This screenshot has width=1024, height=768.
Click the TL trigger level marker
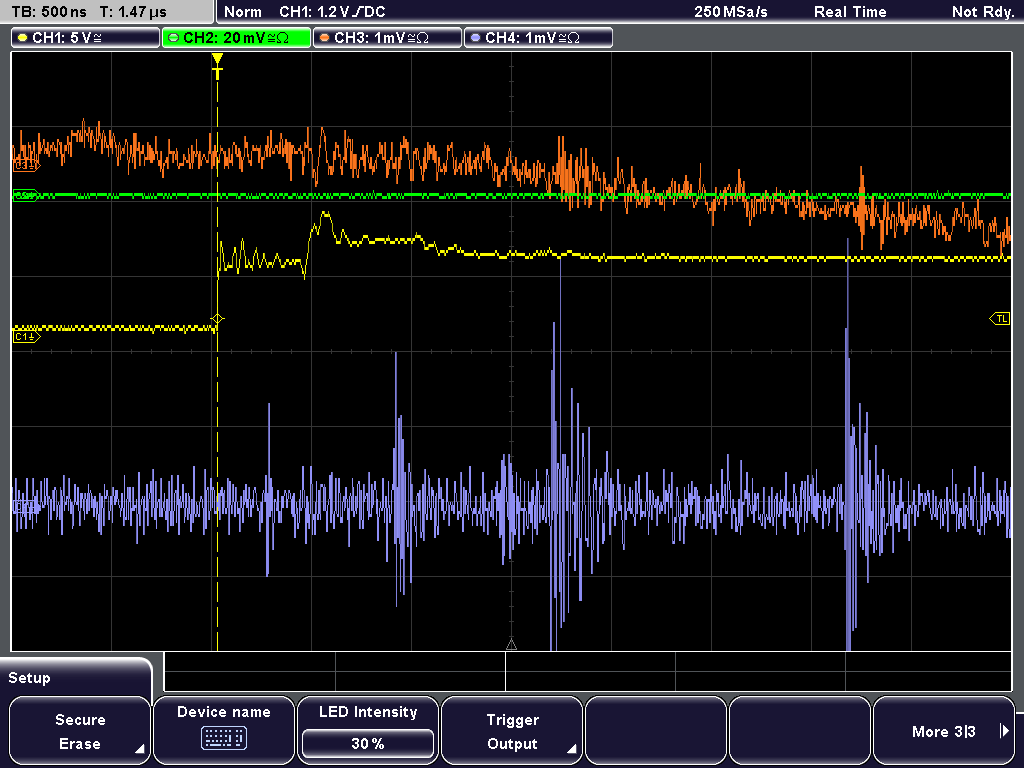click(1000, 319)
